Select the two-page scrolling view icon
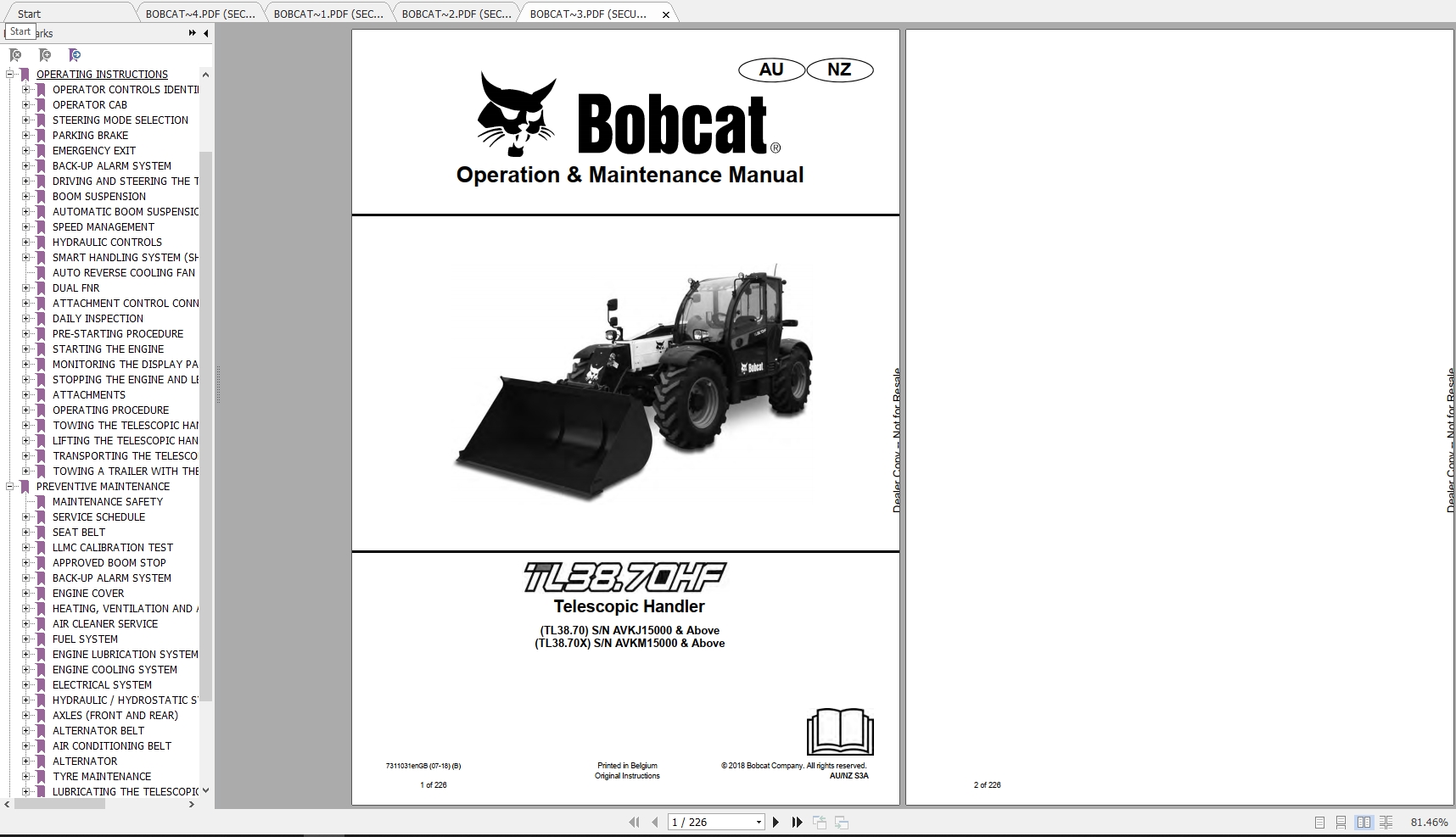This screenshot has width=1456, height=837. pos(1386,822)
